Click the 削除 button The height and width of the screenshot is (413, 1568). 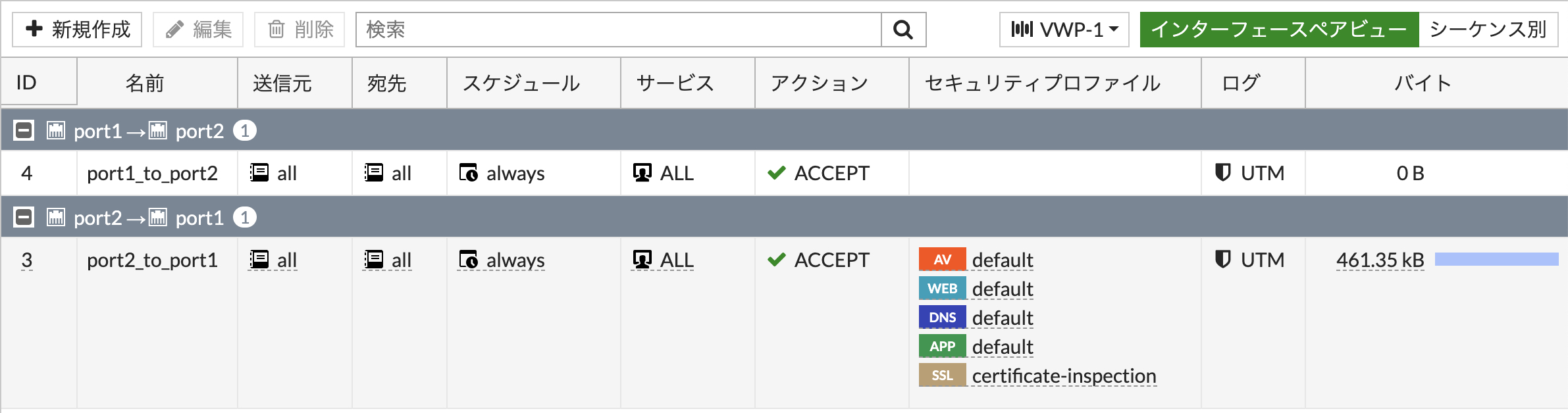pyautogui.click(x=300, y=30)
